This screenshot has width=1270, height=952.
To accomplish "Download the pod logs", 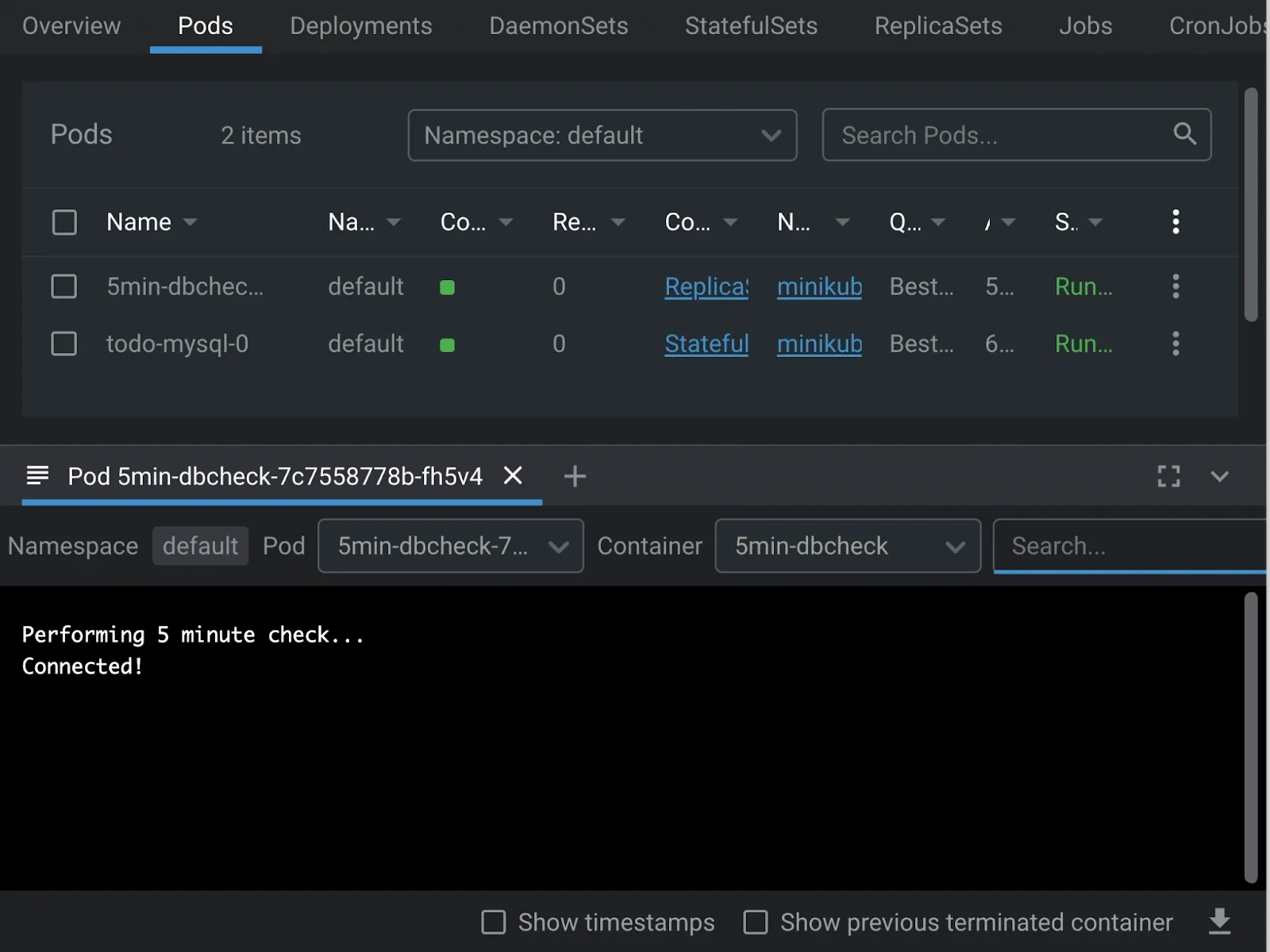I will 1219,922.
